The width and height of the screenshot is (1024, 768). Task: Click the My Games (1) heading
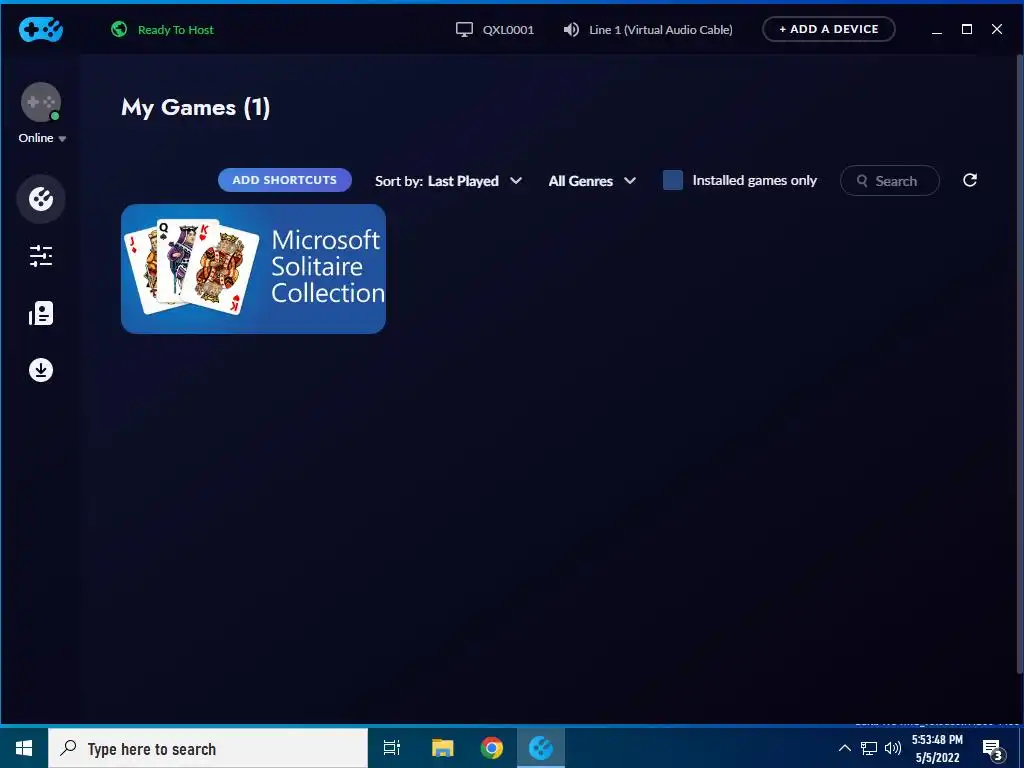195,108
